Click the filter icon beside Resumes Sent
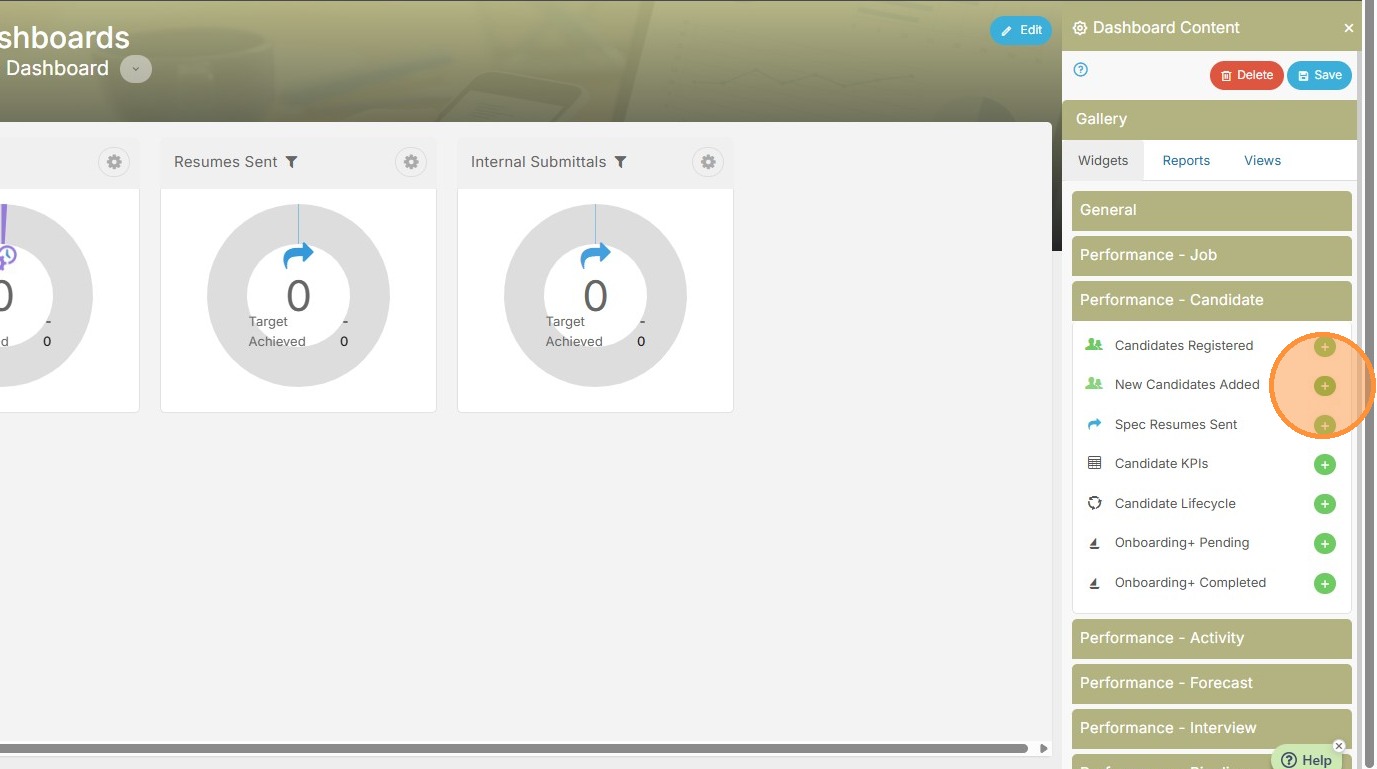1377x769 pixels. pos(292,162)
